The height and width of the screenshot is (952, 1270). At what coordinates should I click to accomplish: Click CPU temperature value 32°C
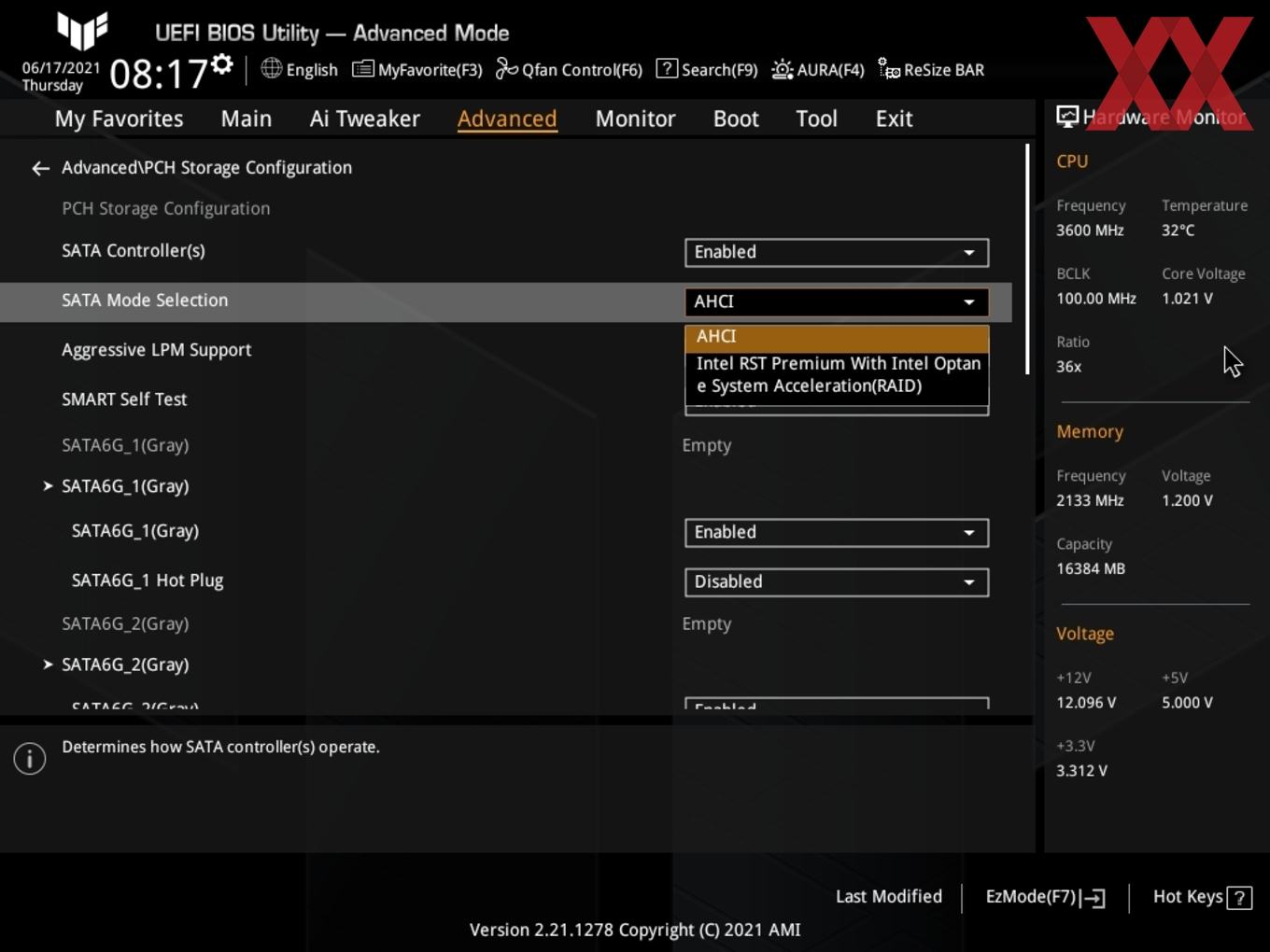(1178, 231)
